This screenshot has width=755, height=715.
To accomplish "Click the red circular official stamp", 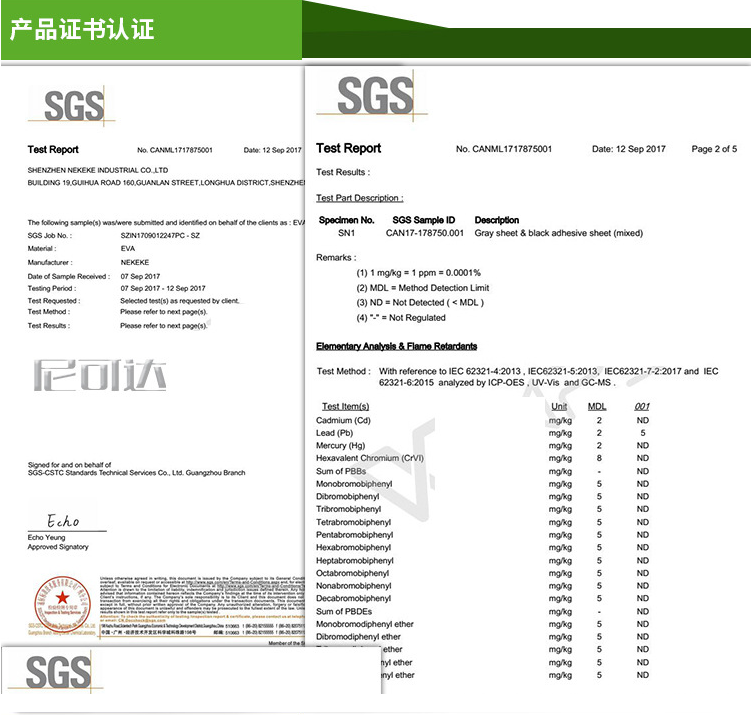I will 63,604.
